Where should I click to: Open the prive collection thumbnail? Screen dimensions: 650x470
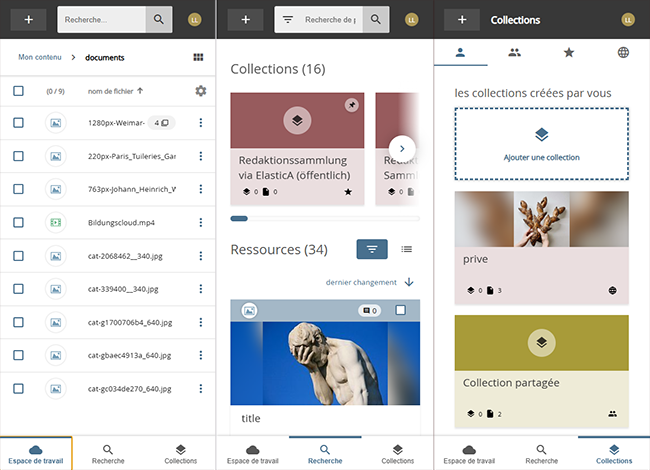click(x=541, y=219)
